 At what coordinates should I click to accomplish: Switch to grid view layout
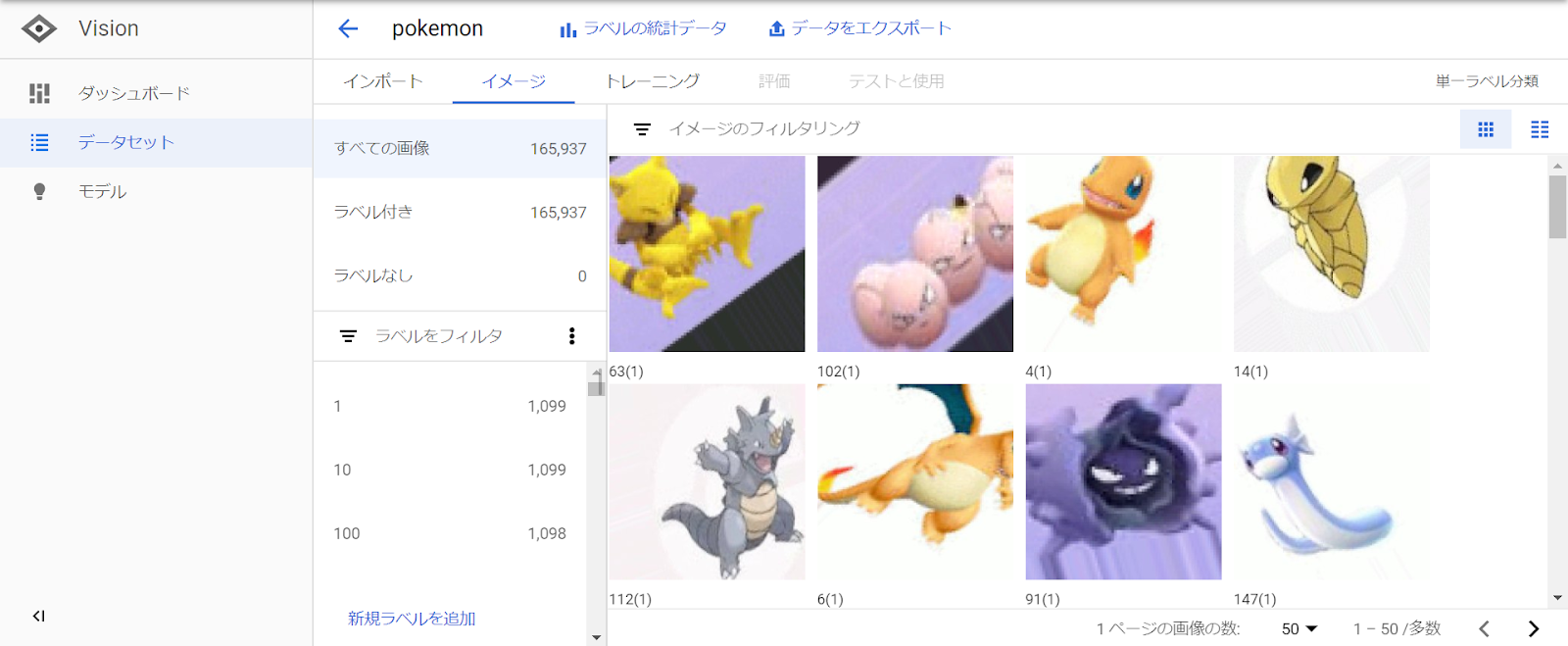point(1486,129)
